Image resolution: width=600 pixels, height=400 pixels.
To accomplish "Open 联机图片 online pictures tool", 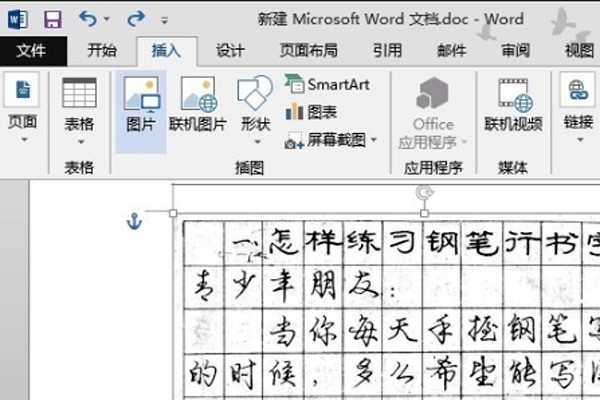I will [198, 105].
